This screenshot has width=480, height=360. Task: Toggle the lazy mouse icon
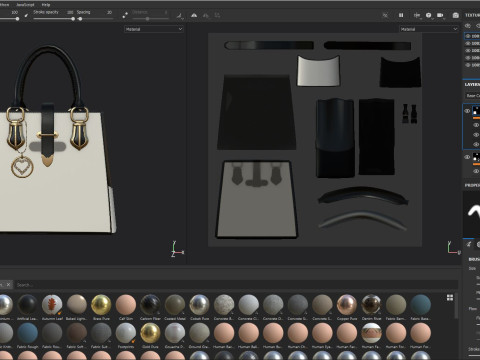[x=125, y=15]
